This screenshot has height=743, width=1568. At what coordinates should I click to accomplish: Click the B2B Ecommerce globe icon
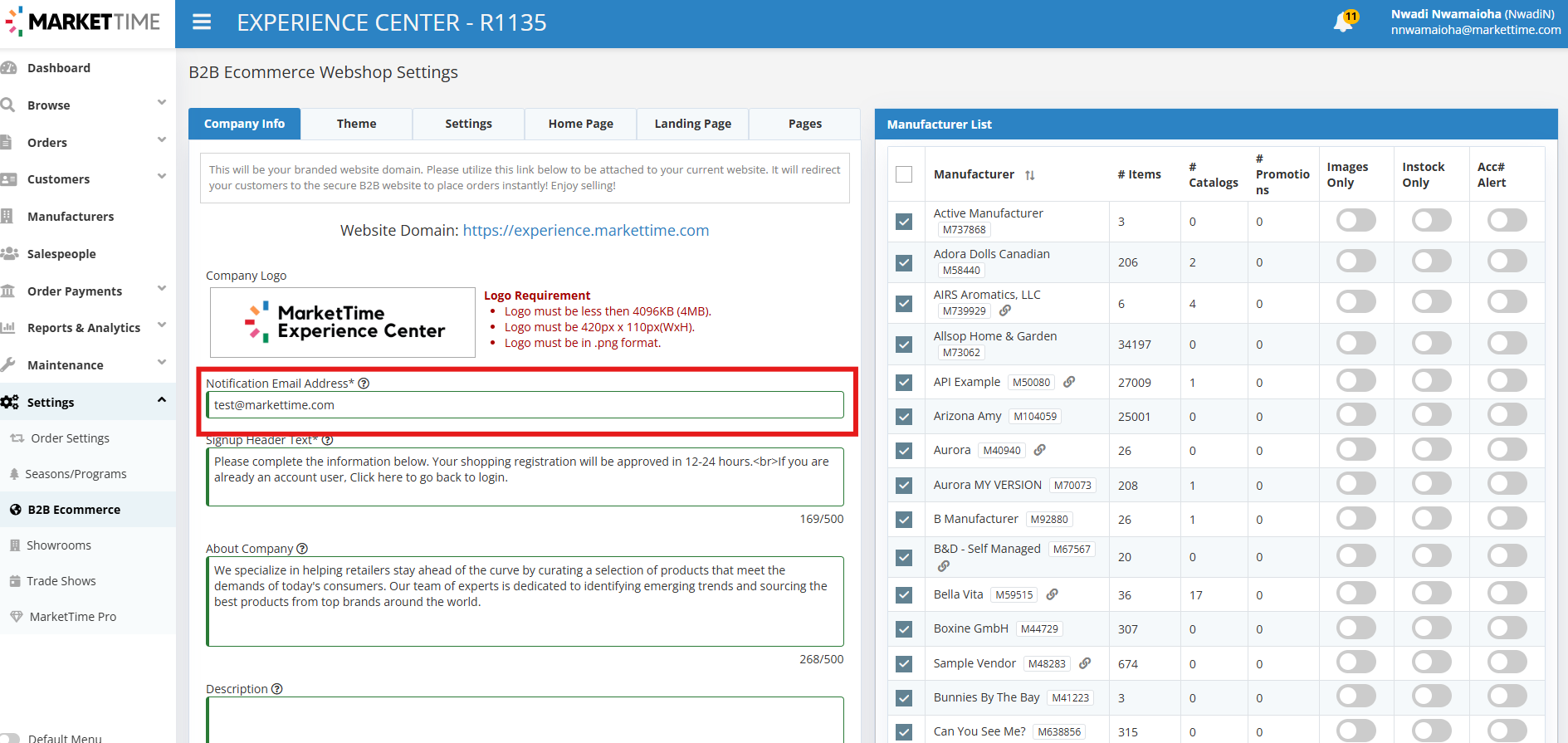point(16,510)
